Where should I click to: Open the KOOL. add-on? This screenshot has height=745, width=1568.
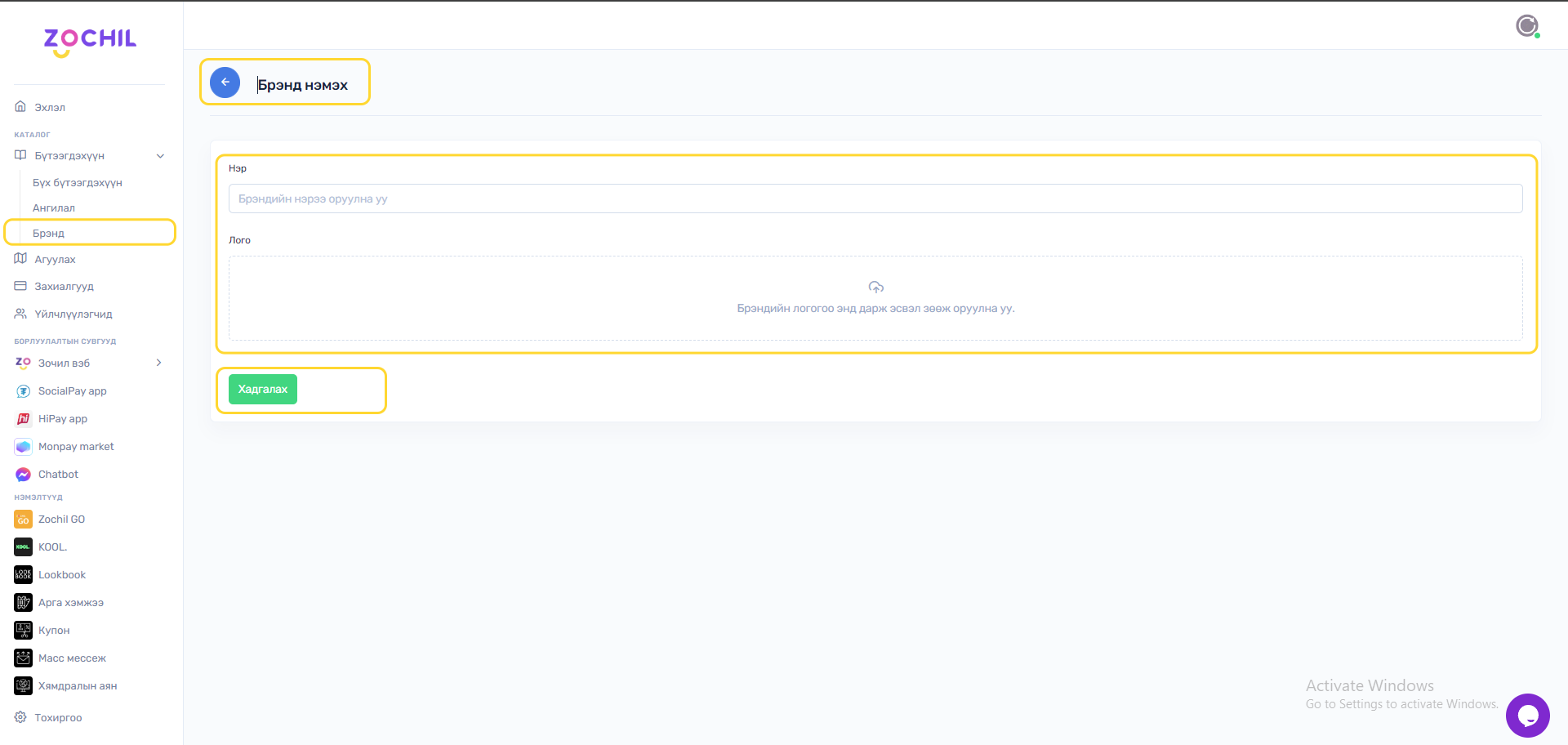tap(52, 547)
